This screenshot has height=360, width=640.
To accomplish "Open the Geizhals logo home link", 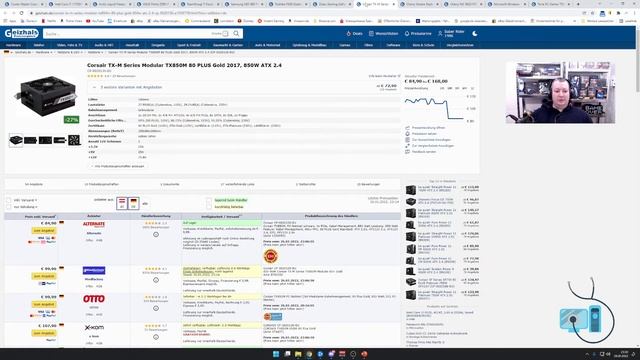I will 22,33.
